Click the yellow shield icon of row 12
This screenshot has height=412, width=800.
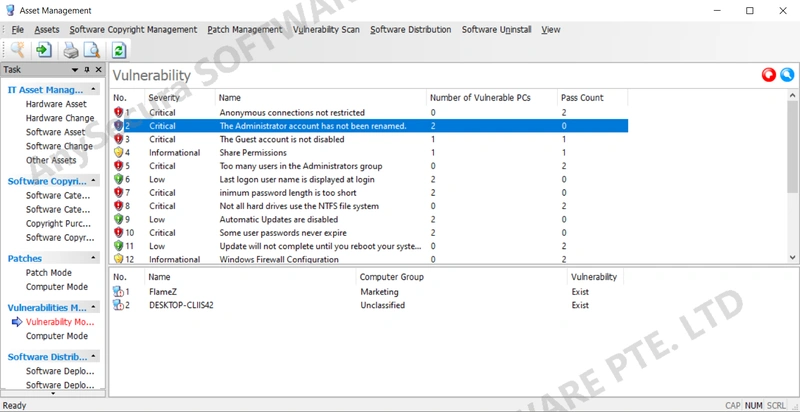click(x=118, y=259)
